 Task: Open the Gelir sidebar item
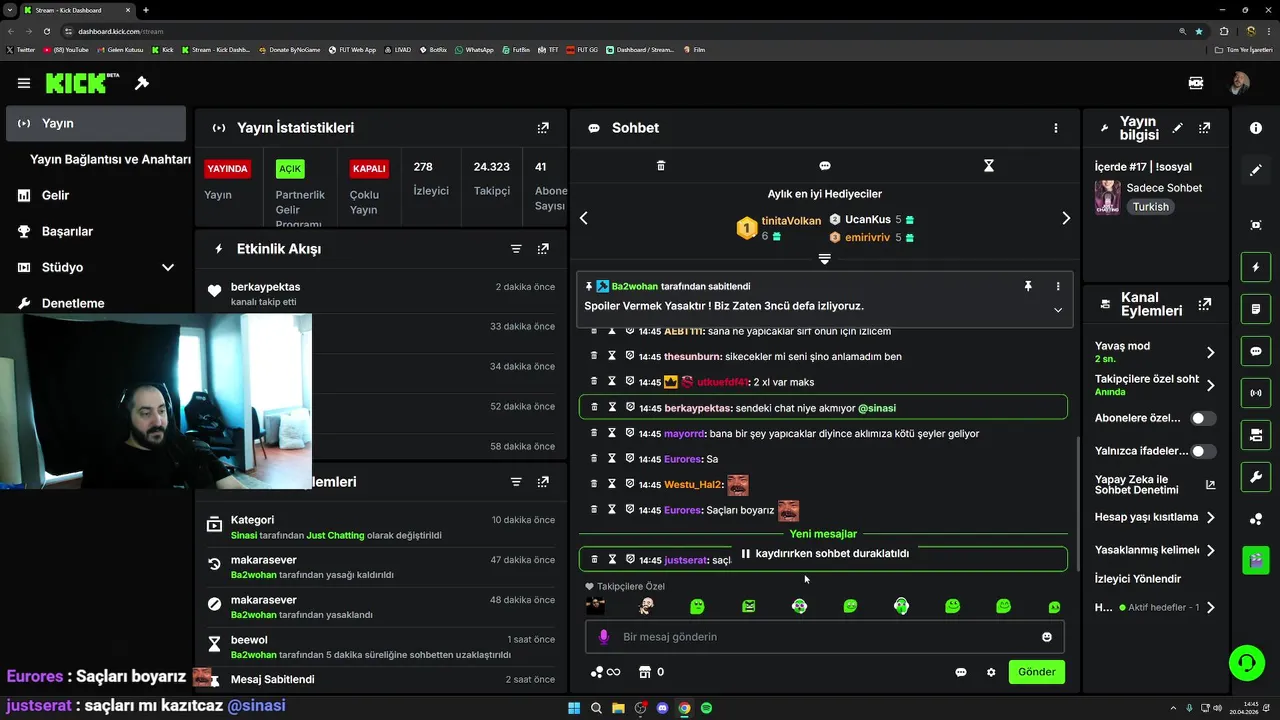point(55,195)
